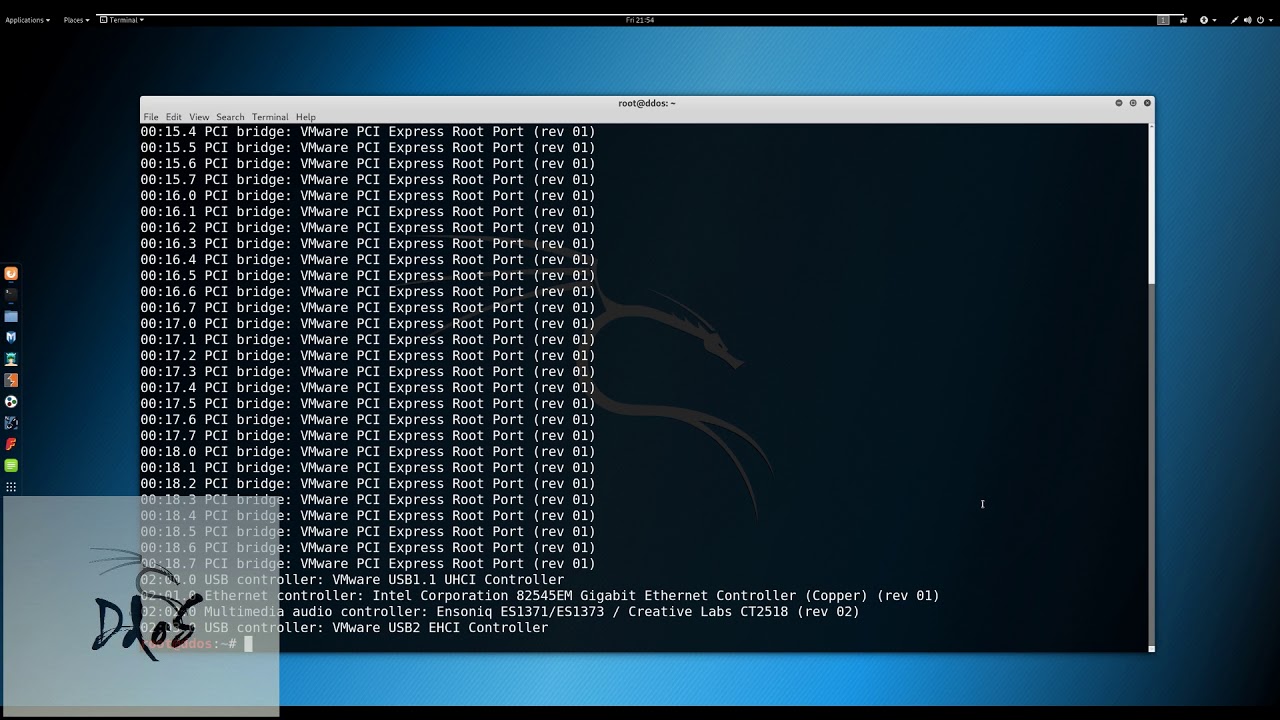Click the 00:16.0 PCI bridge line
Screen dimensions: 1280x720
click(368, 196)
